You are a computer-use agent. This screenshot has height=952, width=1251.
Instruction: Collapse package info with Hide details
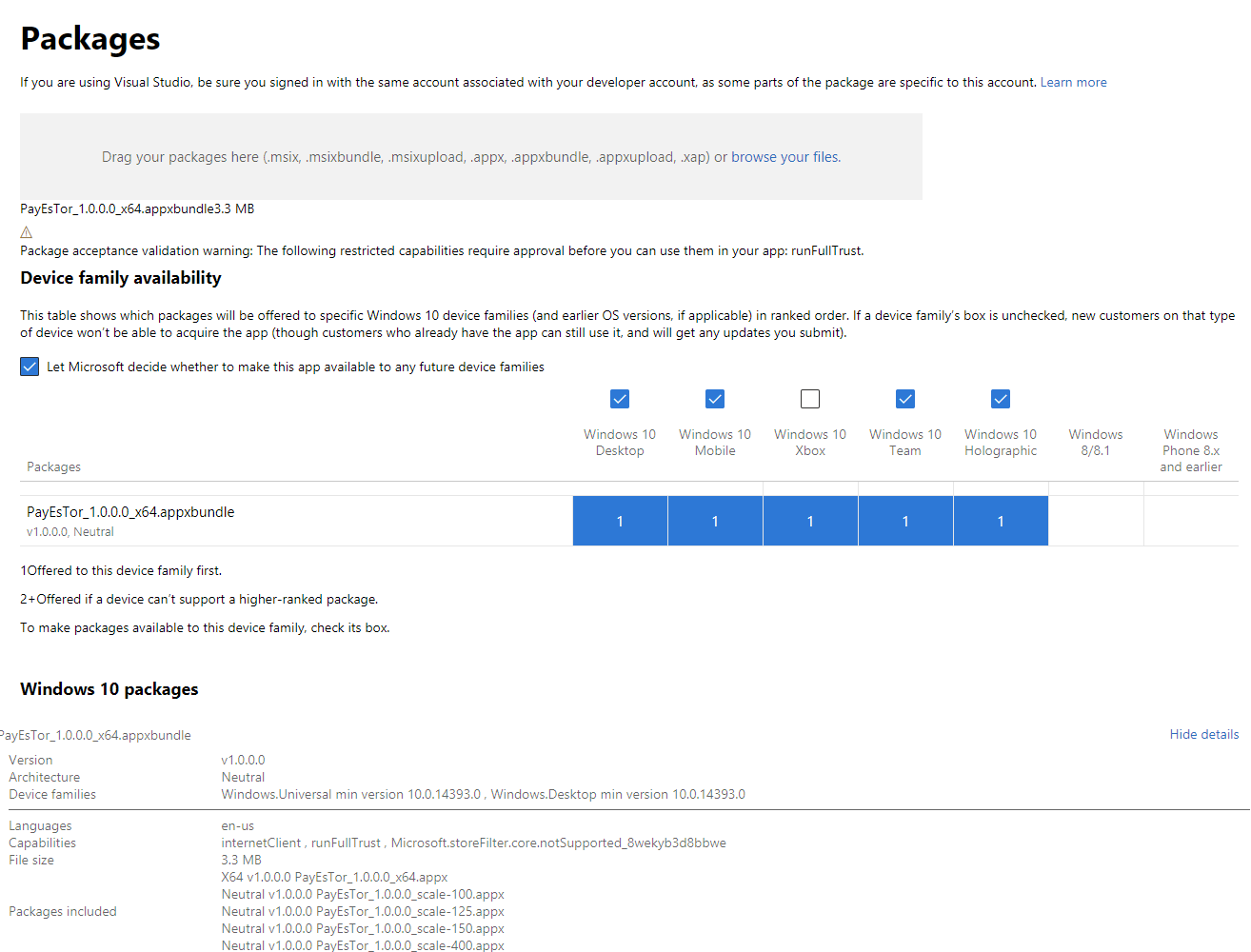[x=1204, y=734]
